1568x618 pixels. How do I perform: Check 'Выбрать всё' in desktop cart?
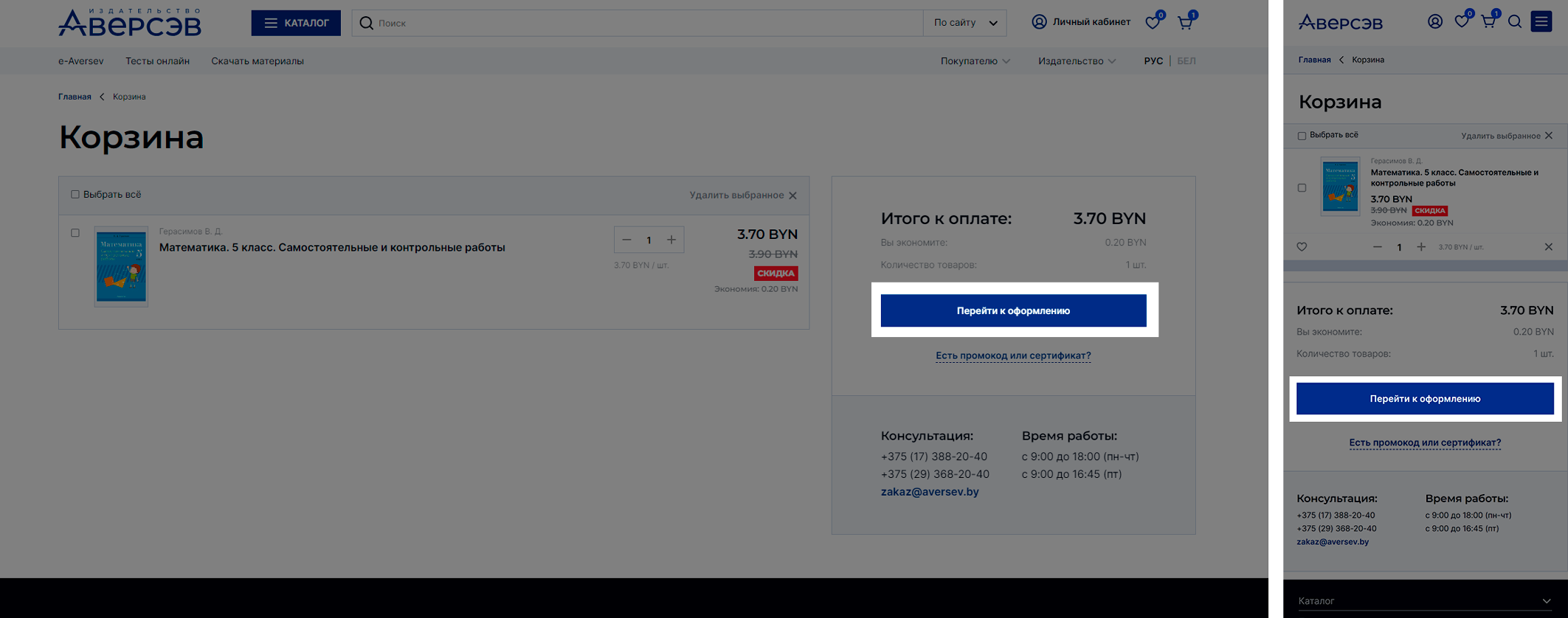pyautogui.click(x=75, y=195)
